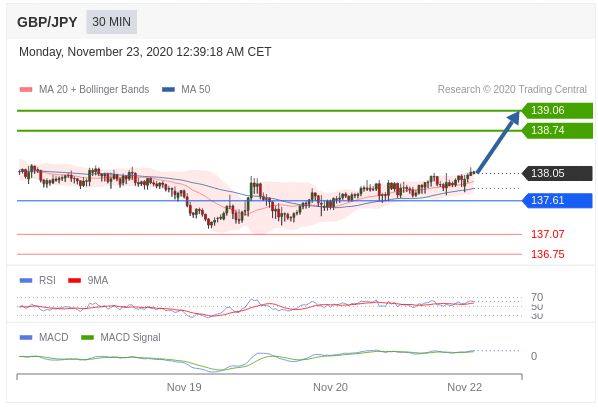This screenshot has height=408, width=598.
Task: Click the MA 20 + Bollinger Bands legend swatch
Action: [x=26, y=90]
